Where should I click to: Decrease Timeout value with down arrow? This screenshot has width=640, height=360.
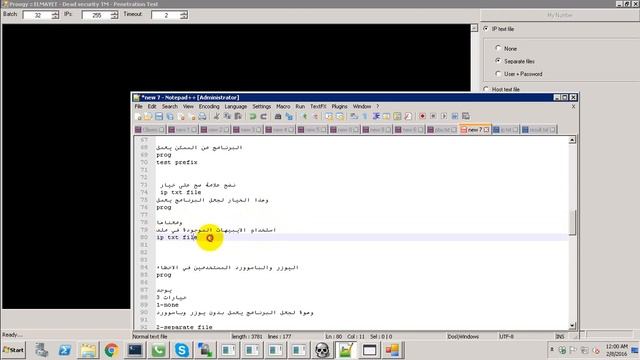tap(184, 17)
